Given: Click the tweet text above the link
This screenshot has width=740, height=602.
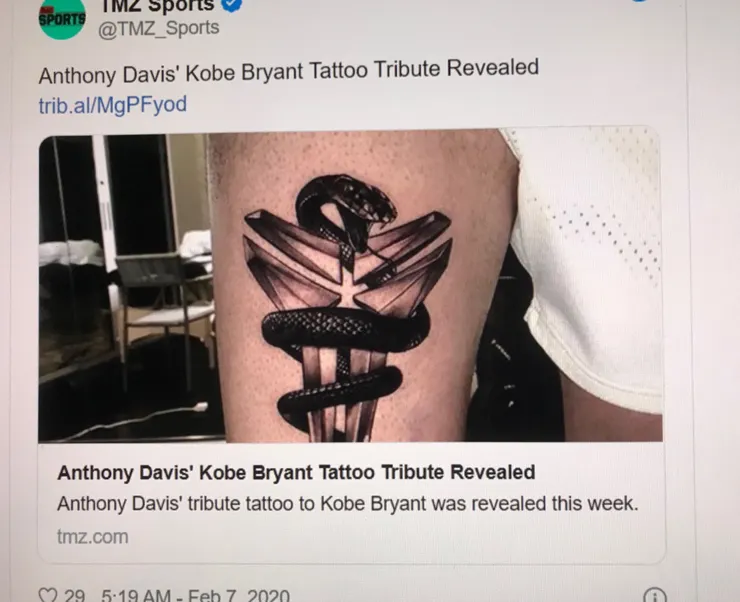Looking at the screenshot, I should 289,72.
